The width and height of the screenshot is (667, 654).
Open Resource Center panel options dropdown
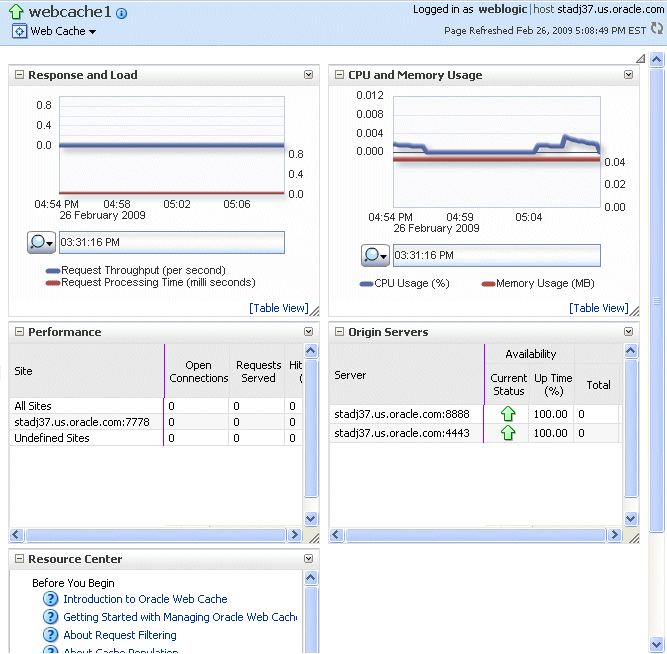click(x=308, y=559)
